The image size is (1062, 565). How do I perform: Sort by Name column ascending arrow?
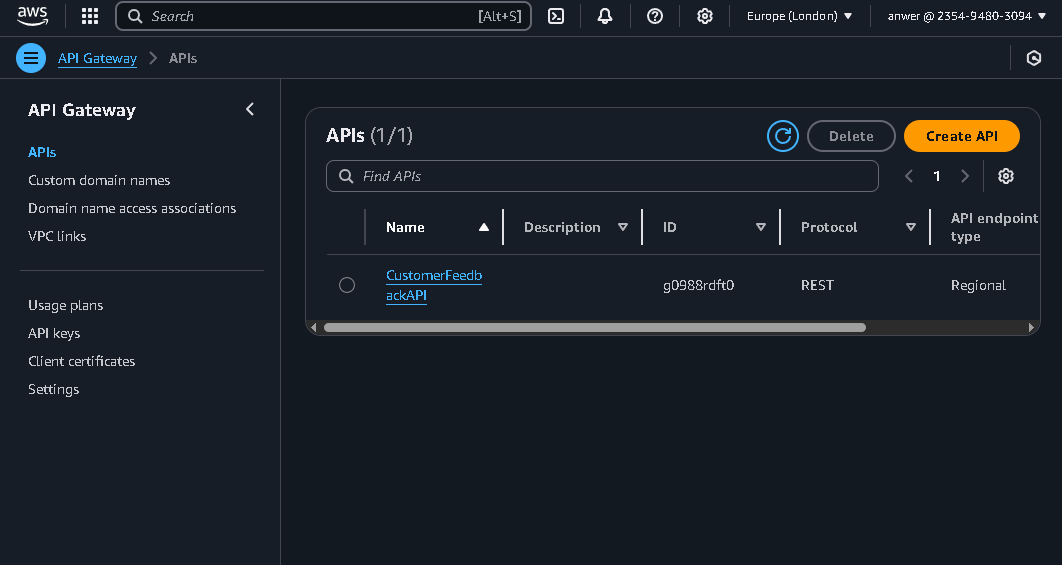click(x=484, y=227)
